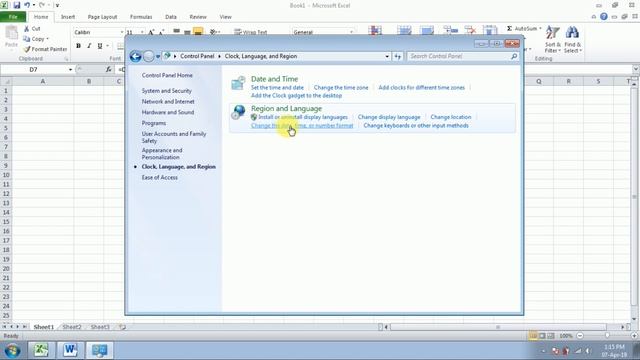640x360 pixels.
Task: Click the Find & Select binoculars icon
Action: point(572,33)
